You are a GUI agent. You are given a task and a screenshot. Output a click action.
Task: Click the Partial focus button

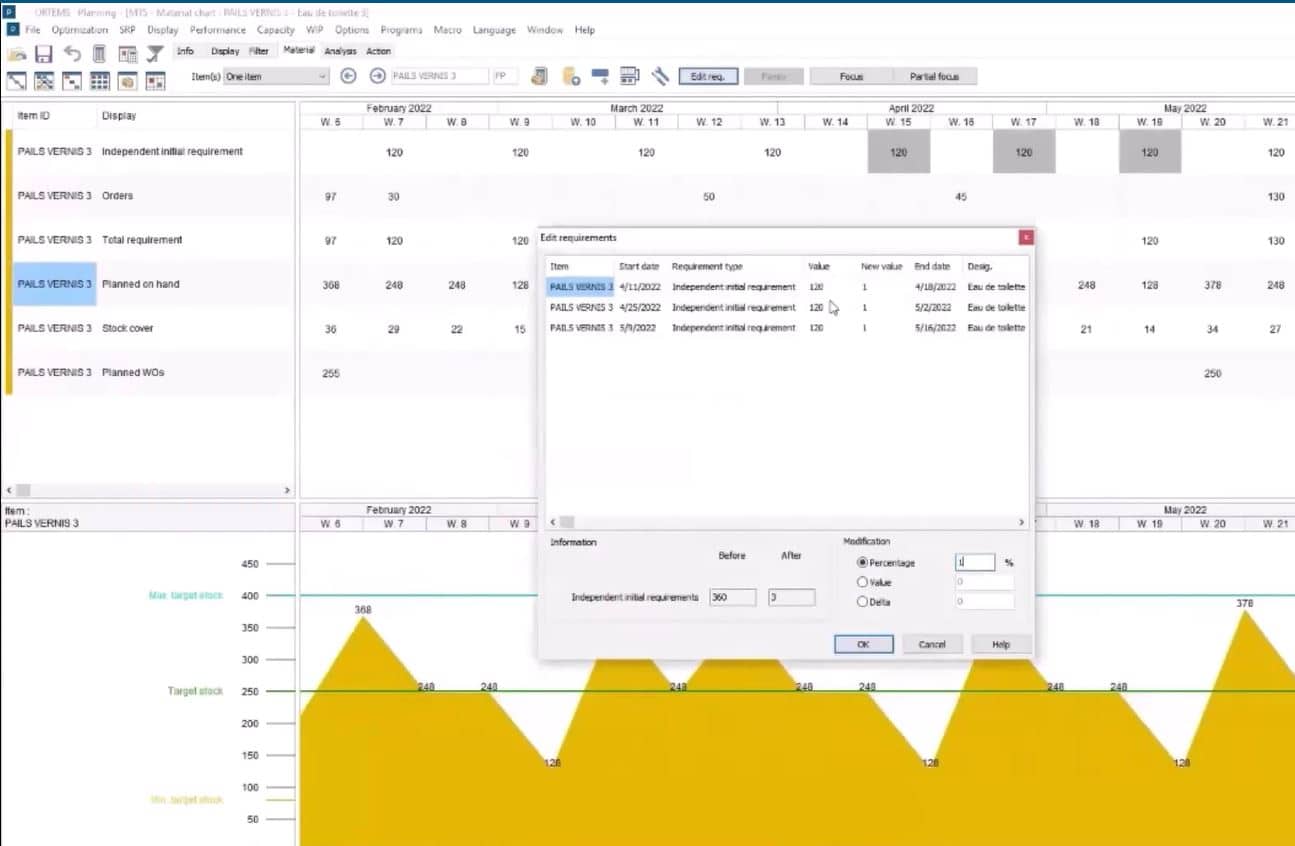(x=934, y=76)
